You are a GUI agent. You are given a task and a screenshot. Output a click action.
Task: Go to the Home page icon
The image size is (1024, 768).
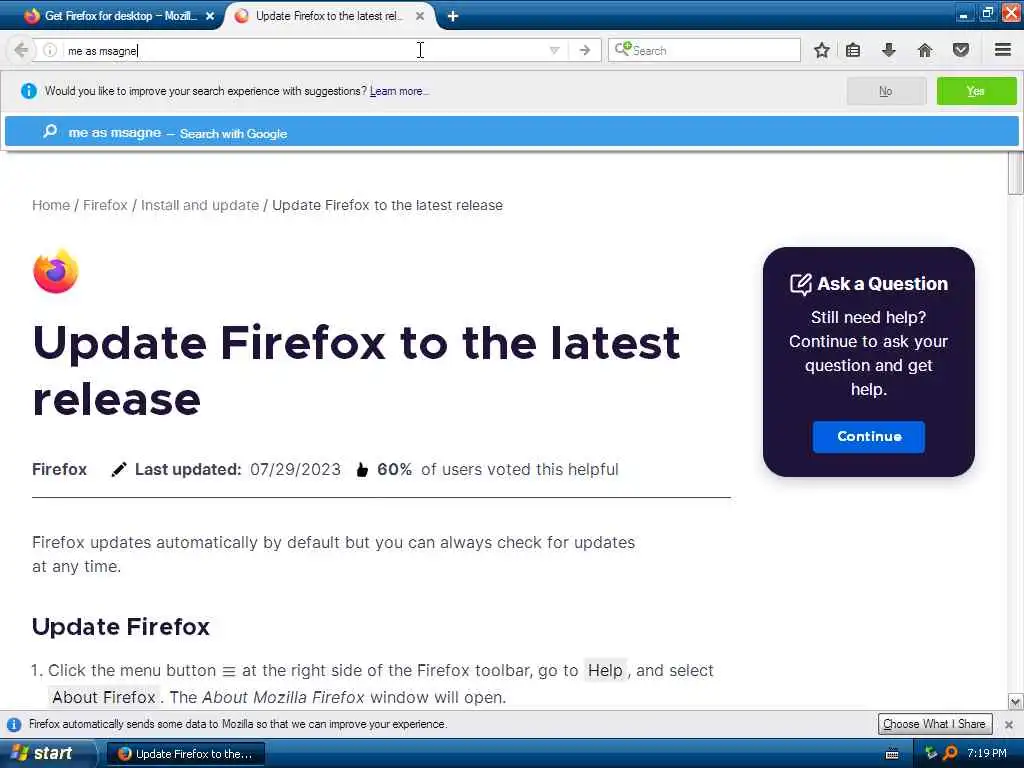924,50
